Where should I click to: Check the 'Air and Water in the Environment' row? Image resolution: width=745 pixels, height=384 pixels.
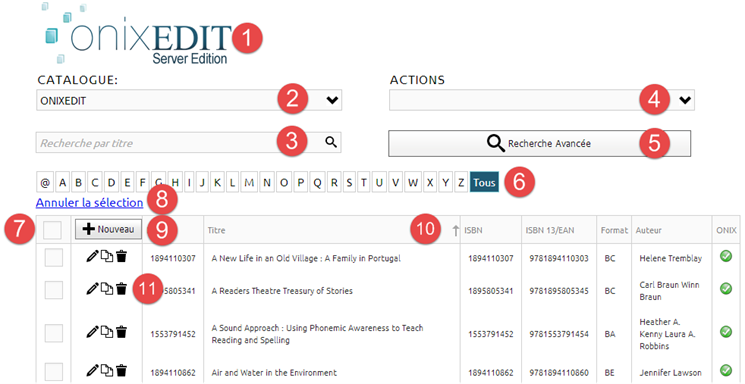(x=54, y=371)
